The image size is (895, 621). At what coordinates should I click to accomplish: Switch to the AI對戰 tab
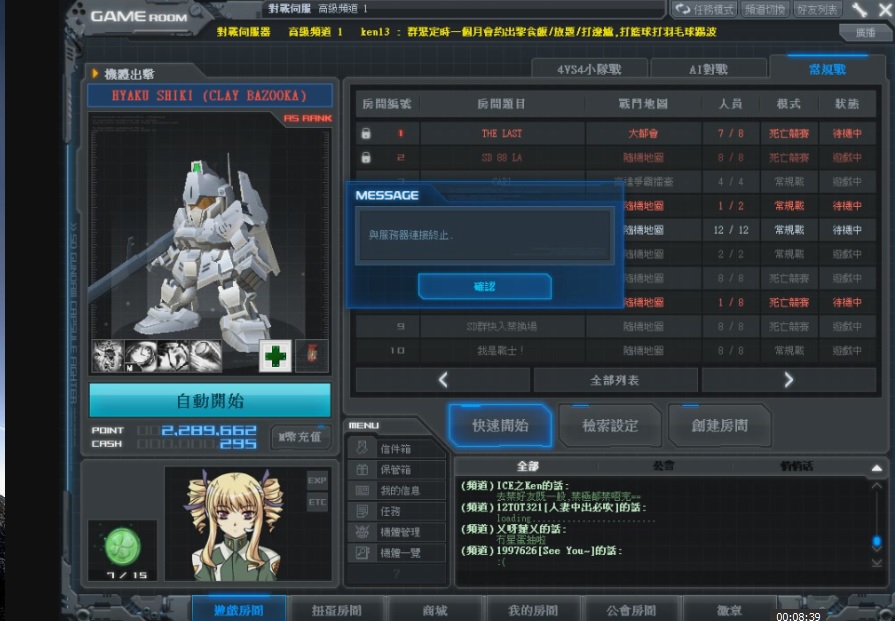tap(708, 69)
